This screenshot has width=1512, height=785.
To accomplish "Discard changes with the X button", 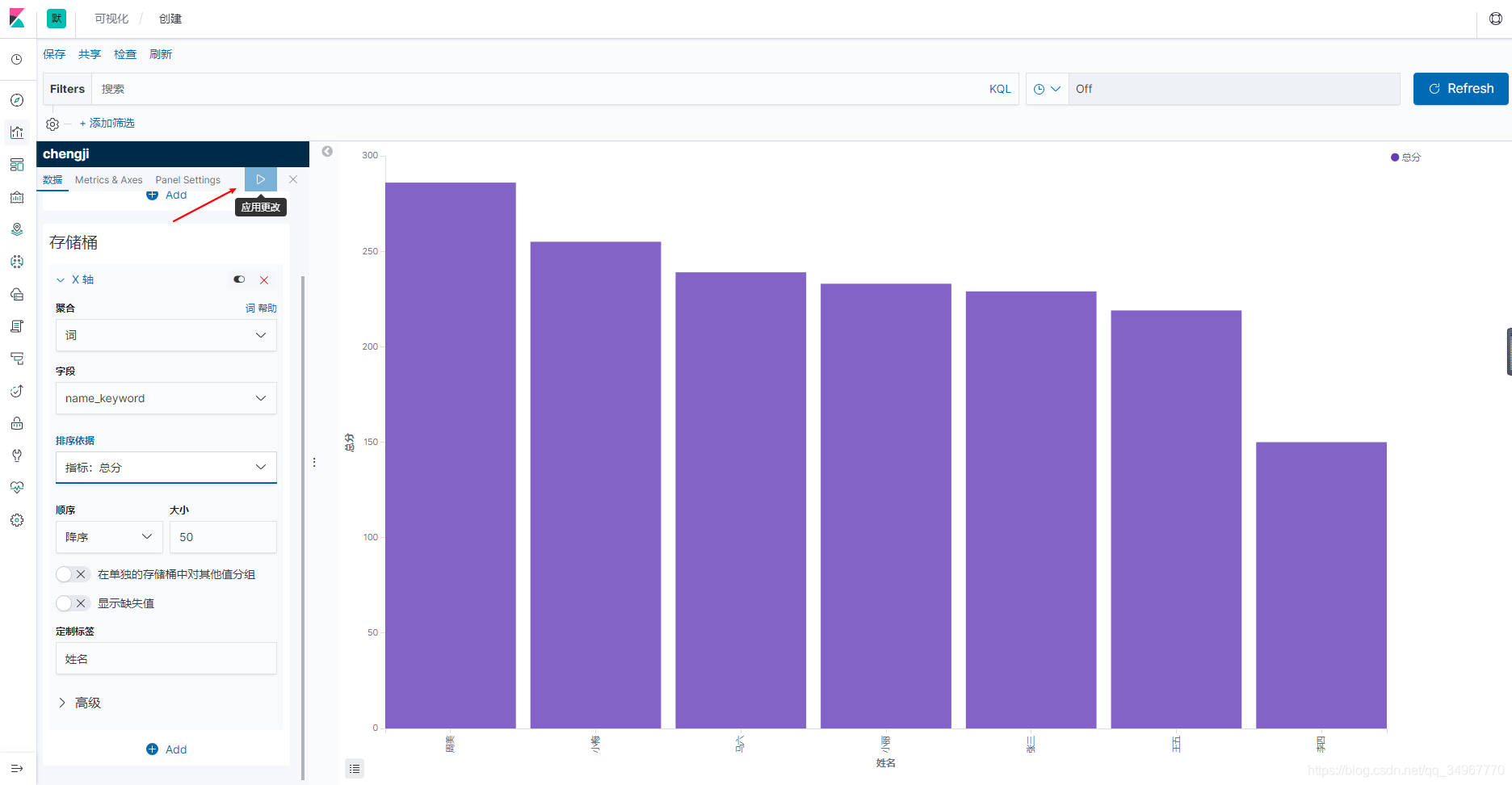I will [293, 179].
